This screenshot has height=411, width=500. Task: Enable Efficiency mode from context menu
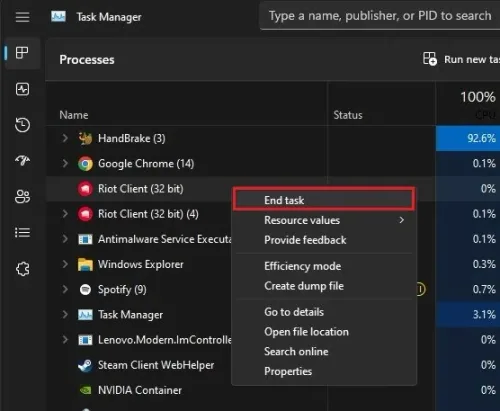[324, 266]
